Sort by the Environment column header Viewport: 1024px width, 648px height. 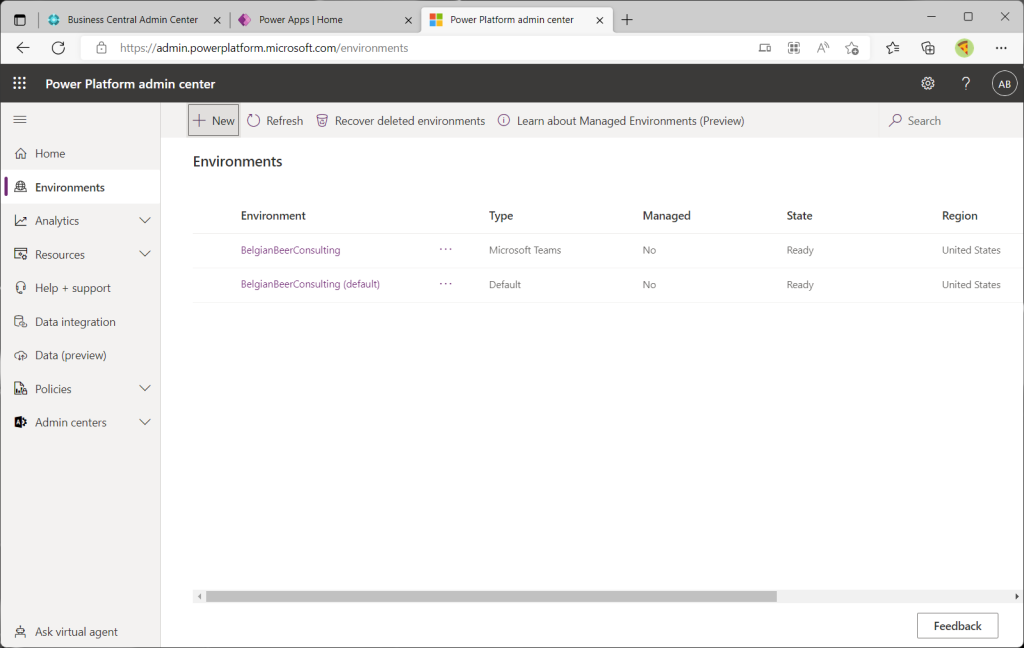coord(273,216)
